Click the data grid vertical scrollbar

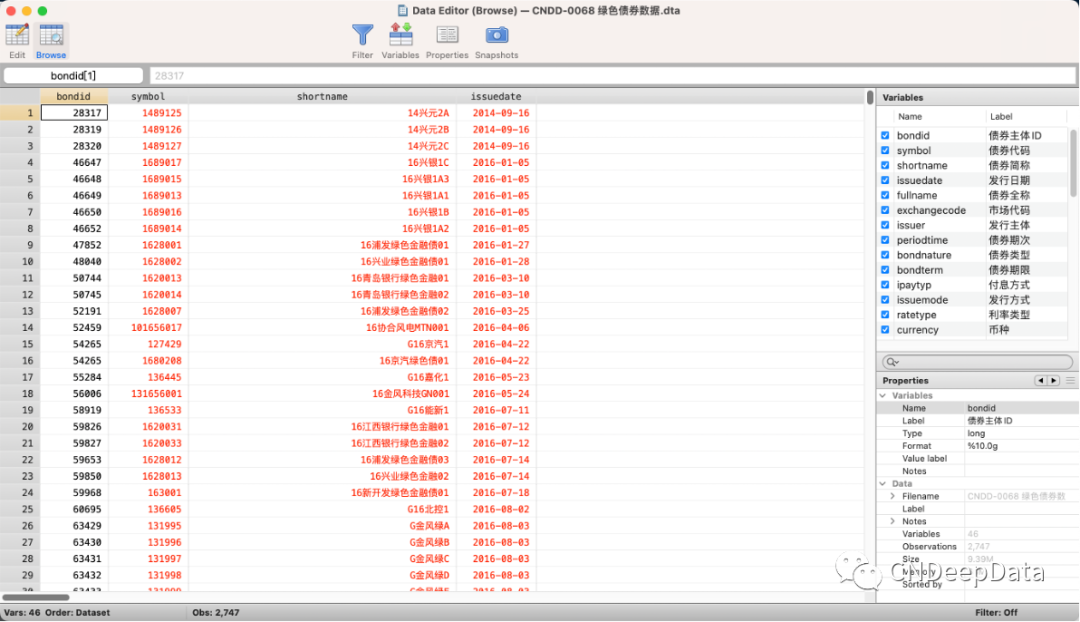tap(870, 97)
